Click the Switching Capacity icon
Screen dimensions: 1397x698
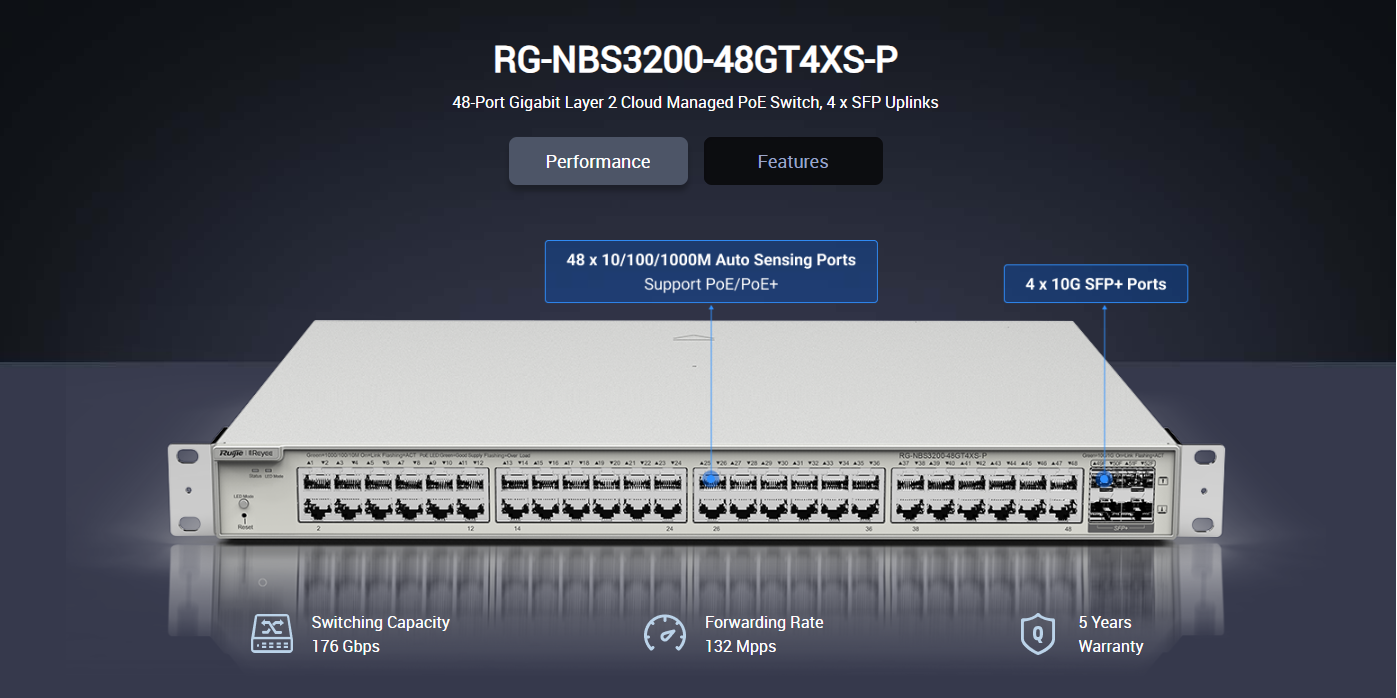(272, 634)
